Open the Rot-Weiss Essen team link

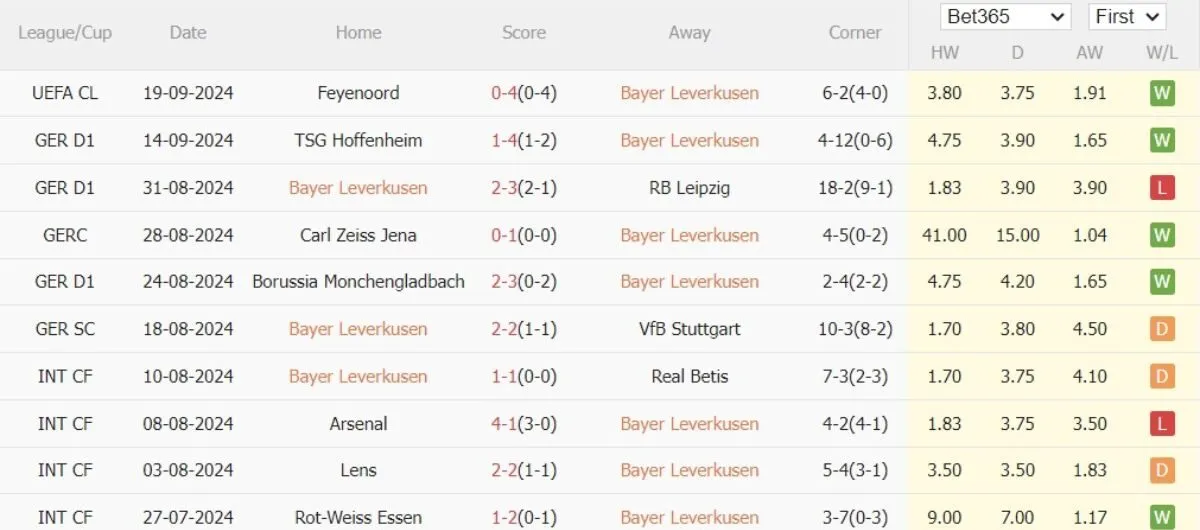tap(358, 518)
